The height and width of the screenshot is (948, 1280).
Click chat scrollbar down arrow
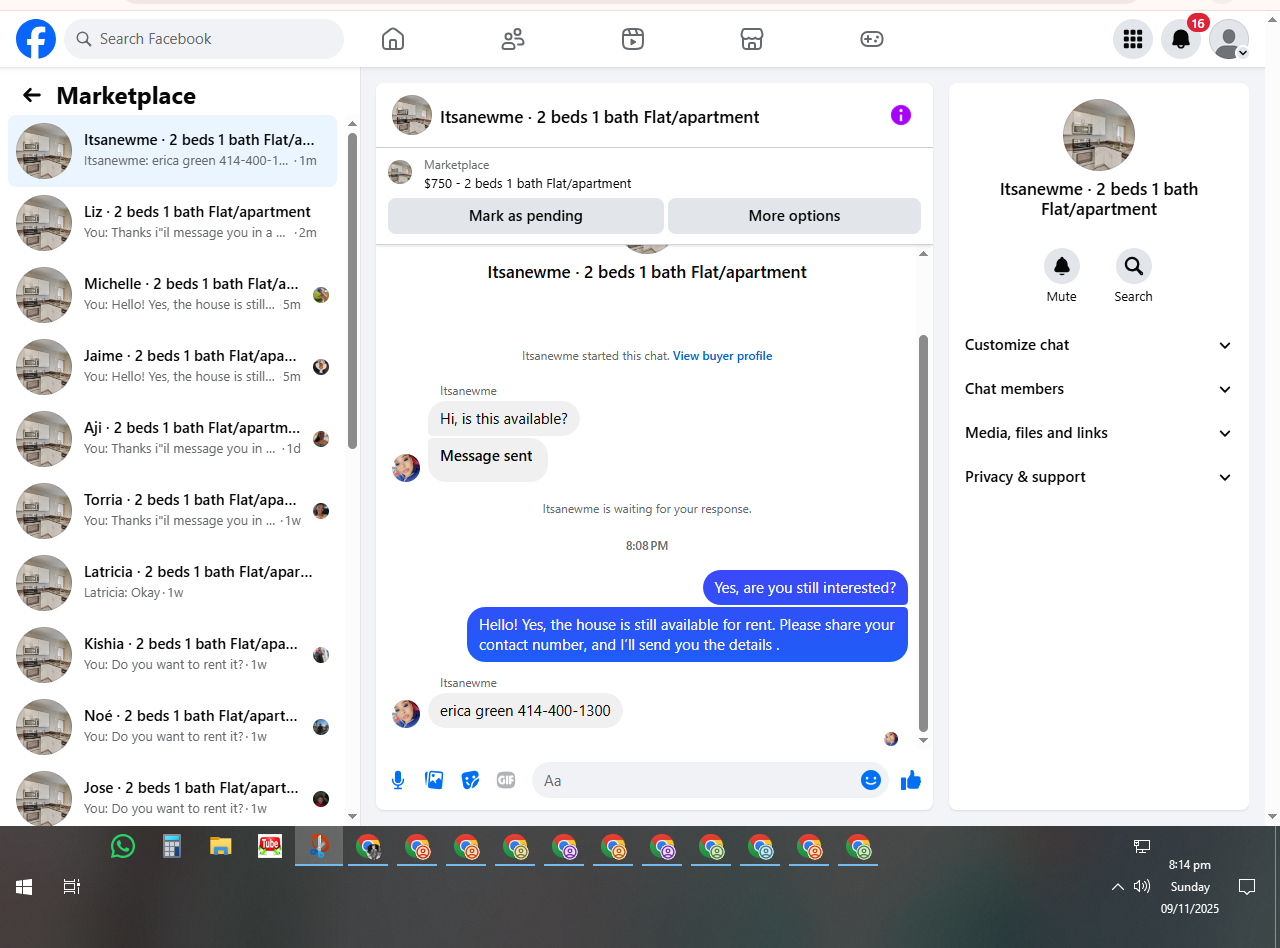(x=923, y=741)
